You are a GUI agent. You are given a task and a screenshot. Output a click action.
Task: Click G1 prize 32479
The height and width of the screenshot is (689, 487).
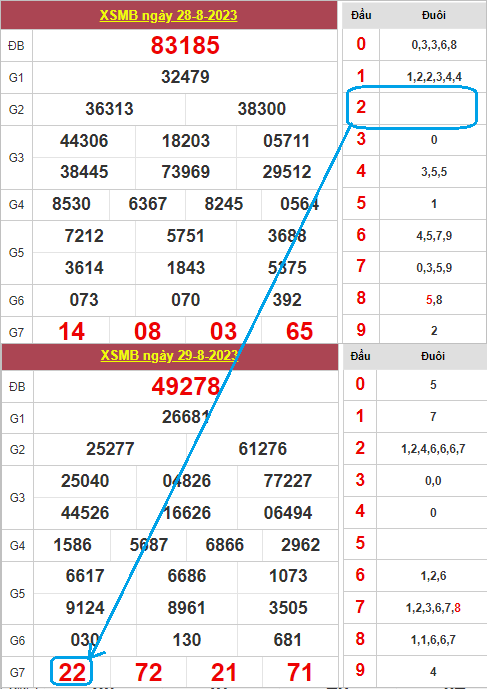click(x=185, y=77)
